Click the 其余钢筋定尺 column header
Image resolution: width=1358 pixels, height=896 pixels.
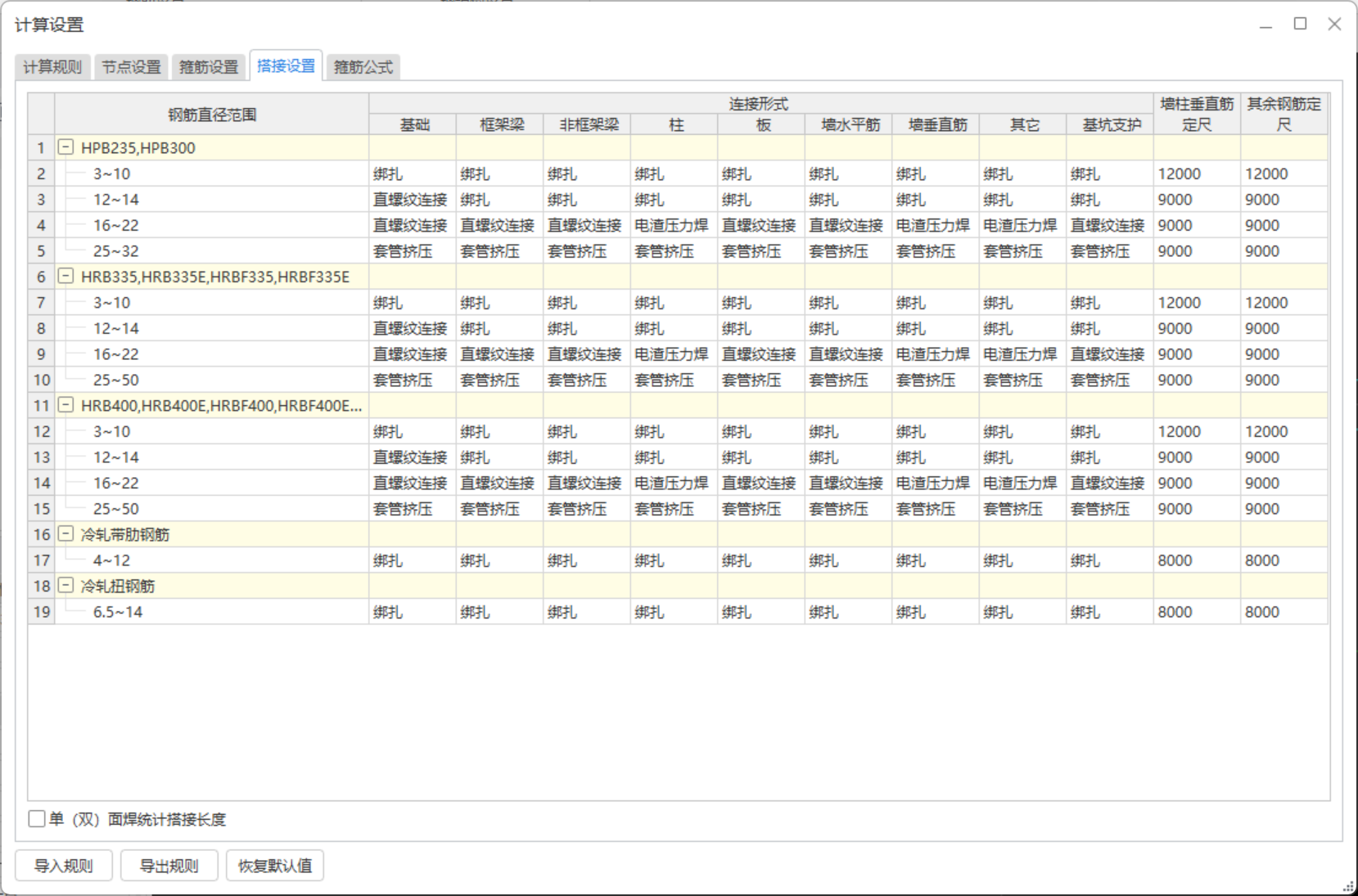1284,115
